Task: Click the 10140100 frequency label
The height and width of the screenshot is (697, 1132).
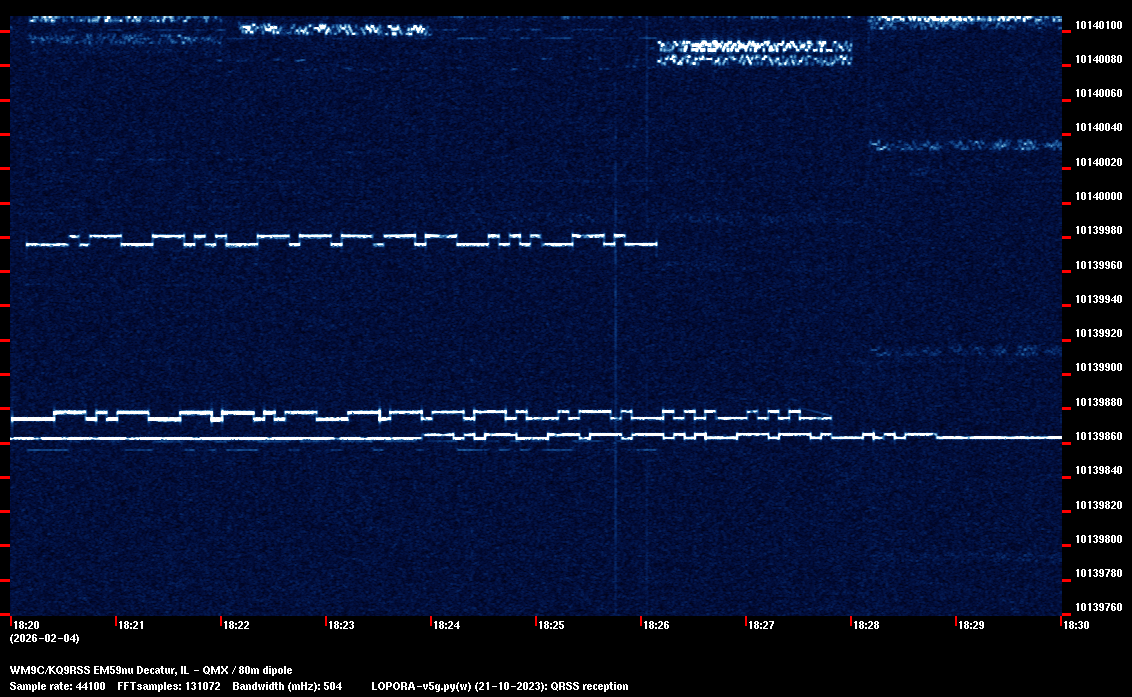Action: [1097, 25]
